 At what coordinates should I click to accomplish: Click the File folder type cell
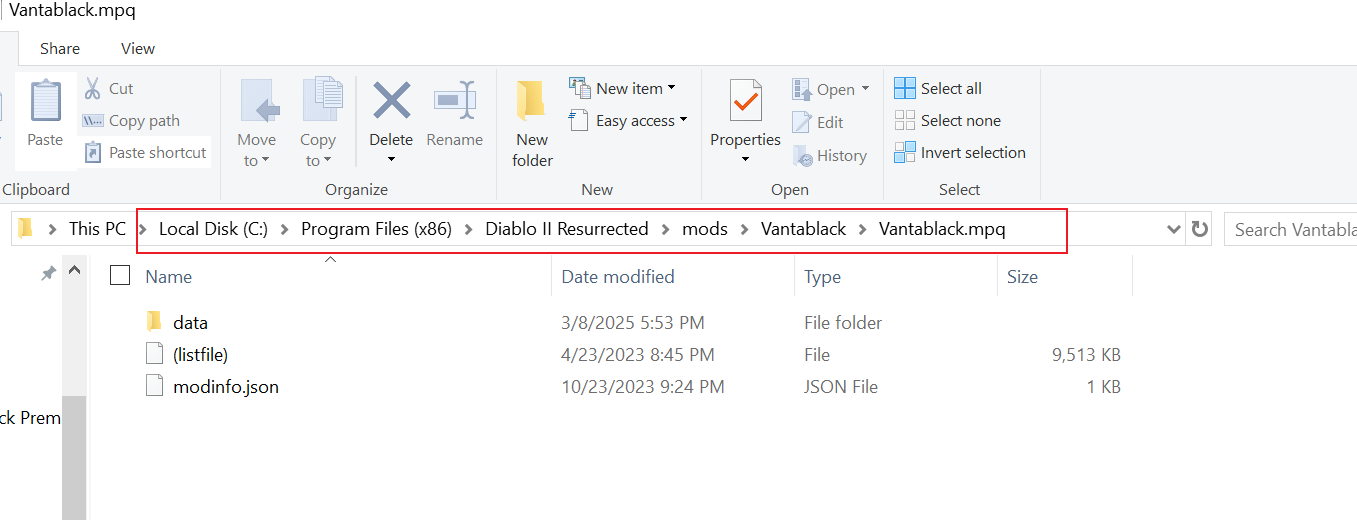pyautogui.click(x=843, y=322)
